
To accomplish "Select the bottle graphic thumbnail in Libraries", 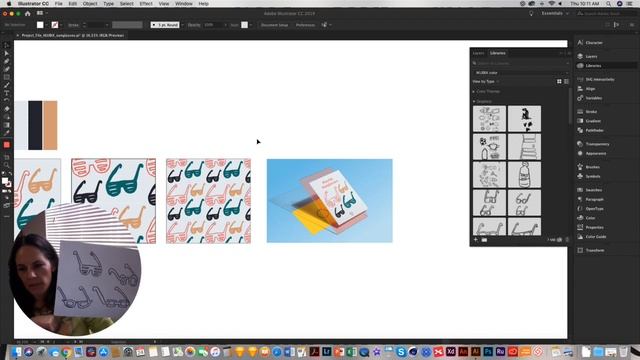I will [x=524, y=175].
